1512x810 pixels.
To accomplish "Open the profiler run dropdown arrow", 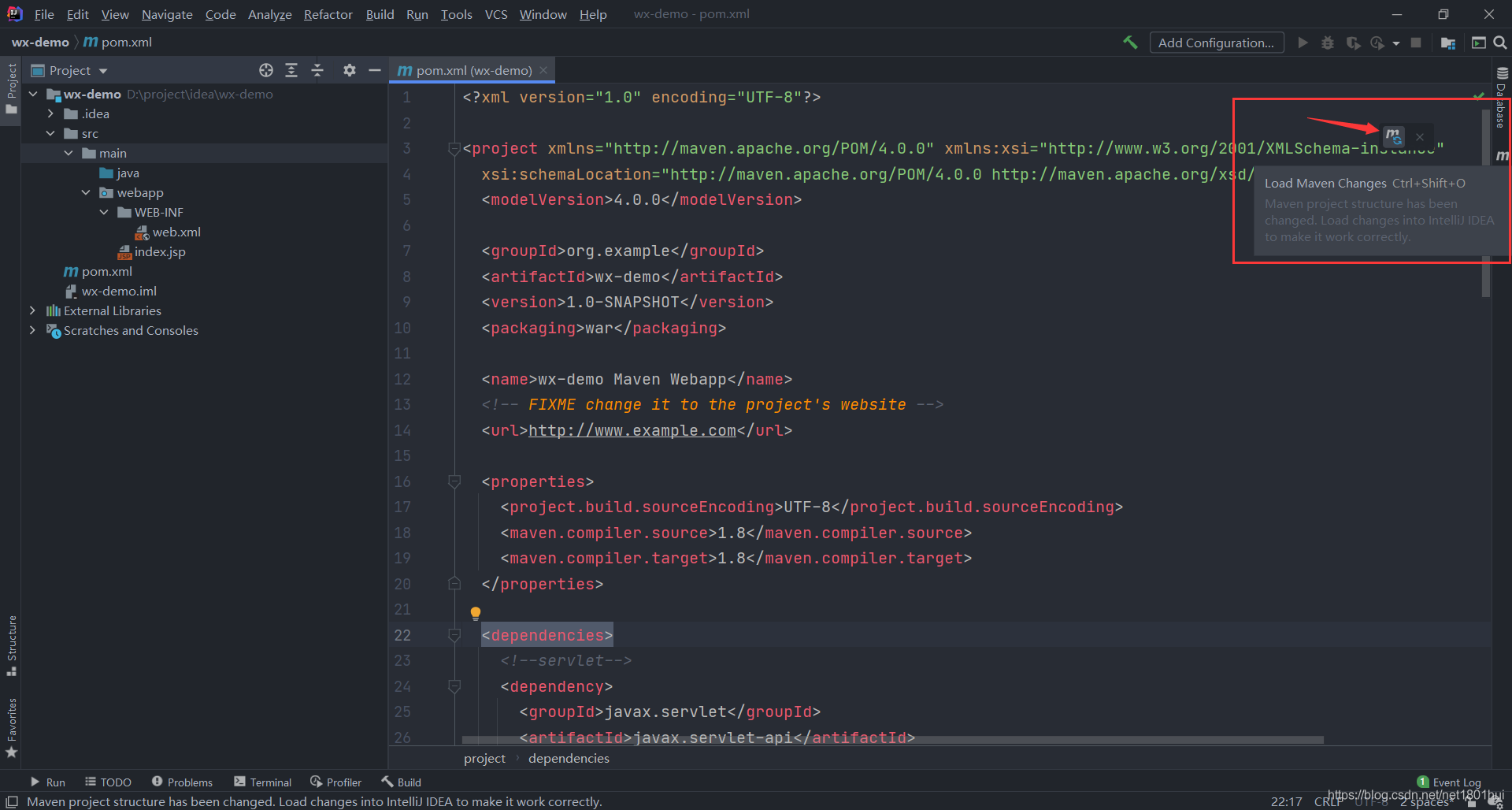I will point(1396,43).
